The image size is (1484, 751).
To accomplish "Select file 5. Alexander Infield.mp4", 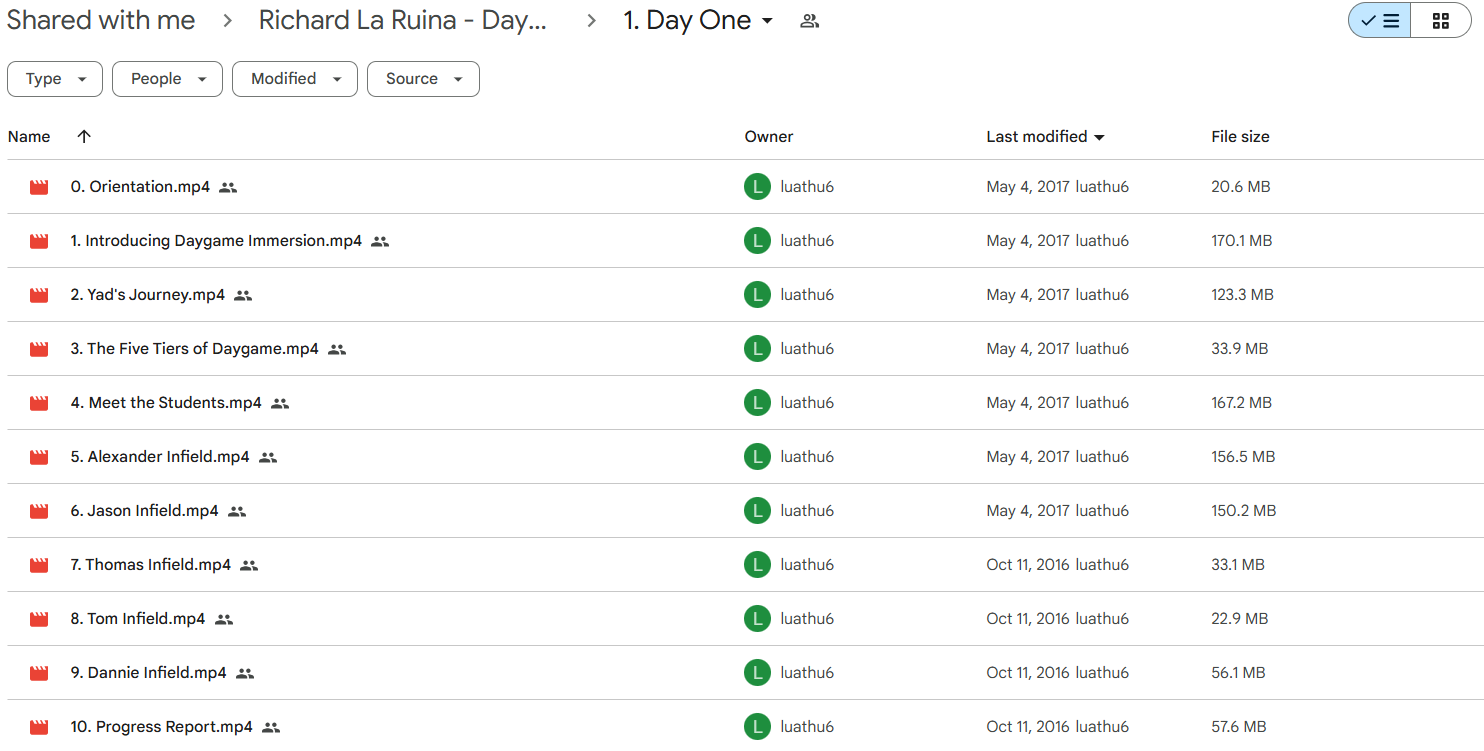I will (160, 457).
